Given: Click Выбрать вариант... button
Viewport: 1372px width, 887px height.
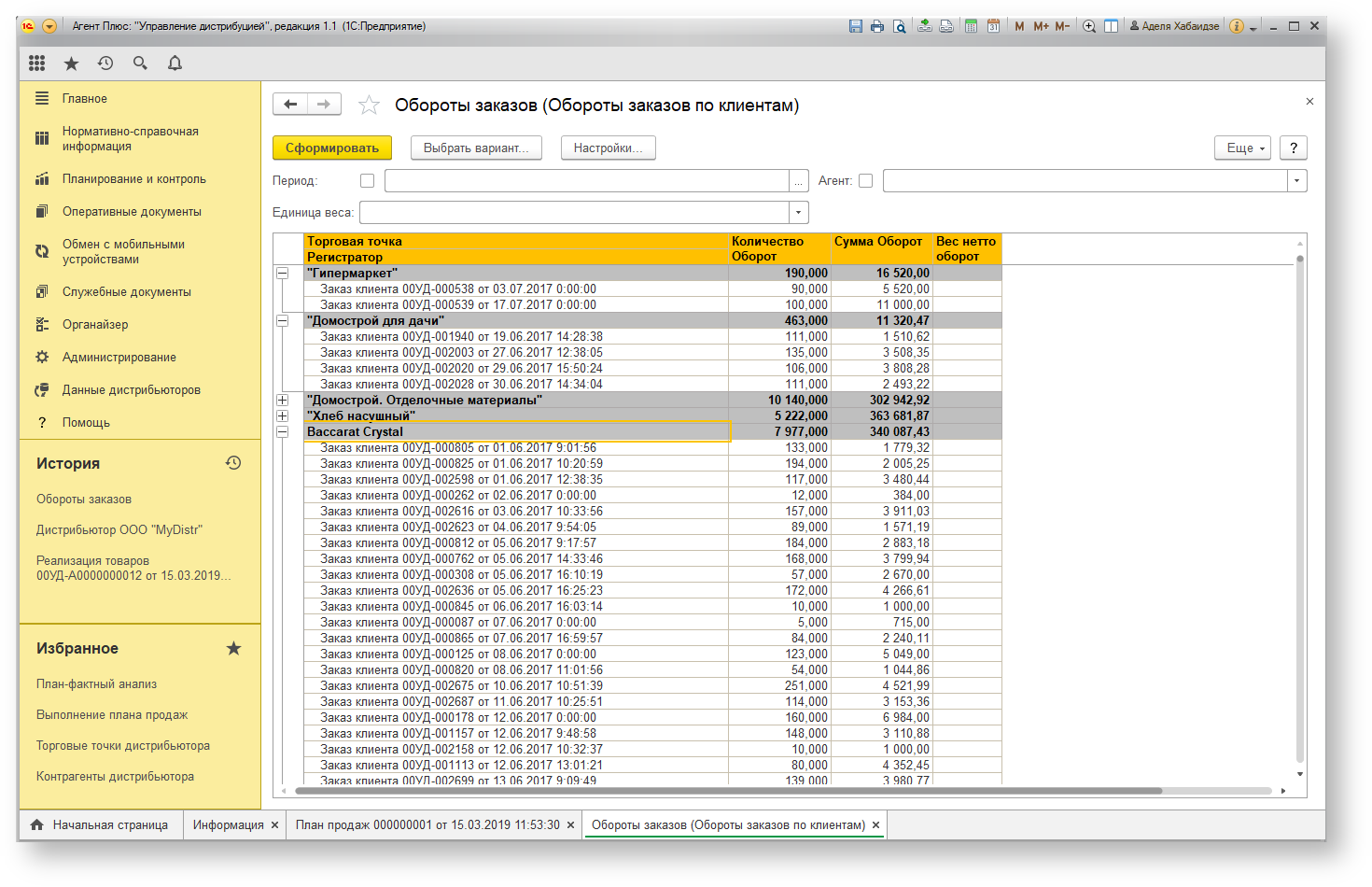Looking at the screenshot, I should click(476, 148).
